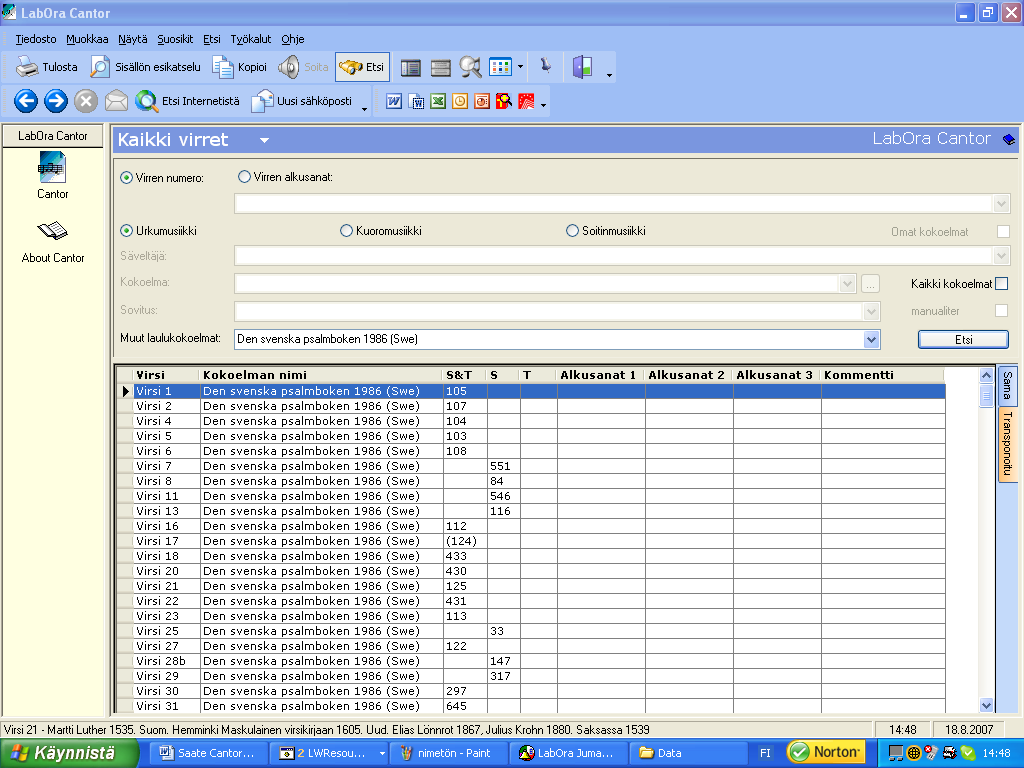Open the Muut laulukokoelmat dropdown arrow
Viewport: 1024px width, 768px height.
point(871,339)
